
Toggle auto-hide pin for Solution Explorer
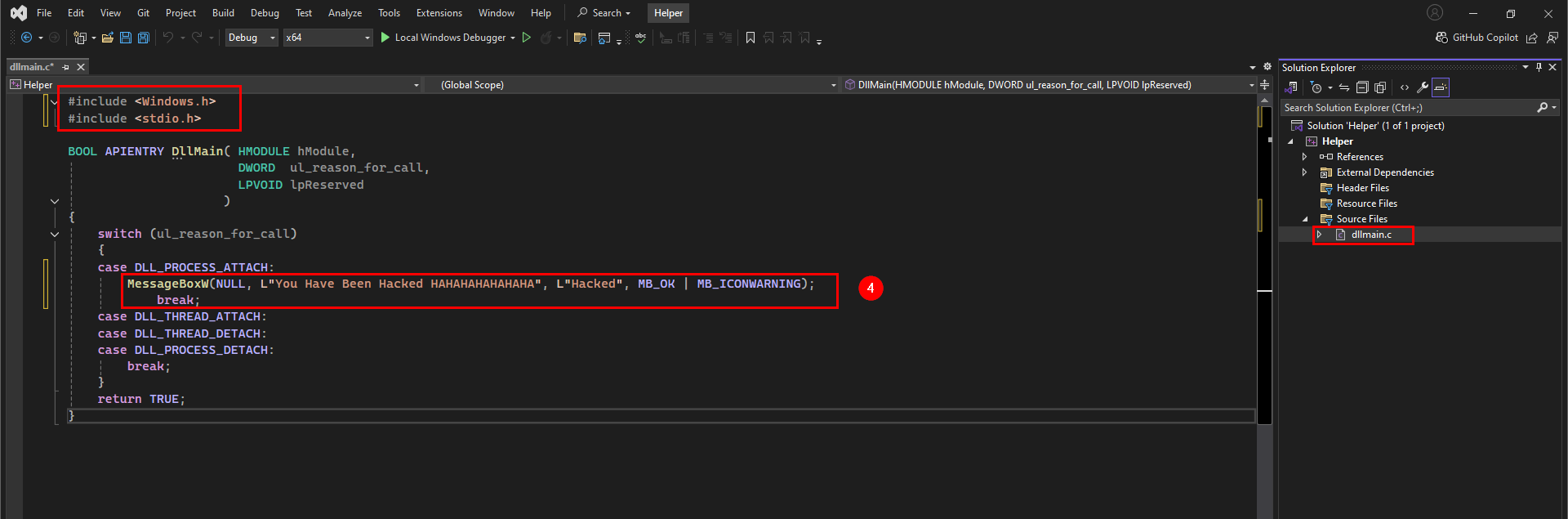[x=1539, y=67]
